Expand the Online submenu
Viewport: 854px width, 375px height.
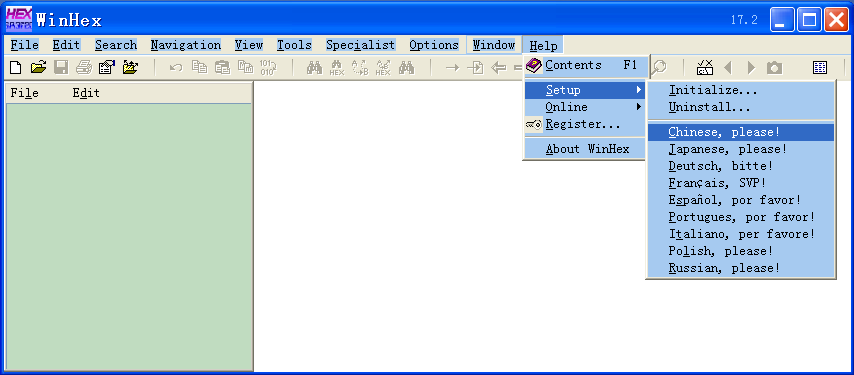(584, 107)
